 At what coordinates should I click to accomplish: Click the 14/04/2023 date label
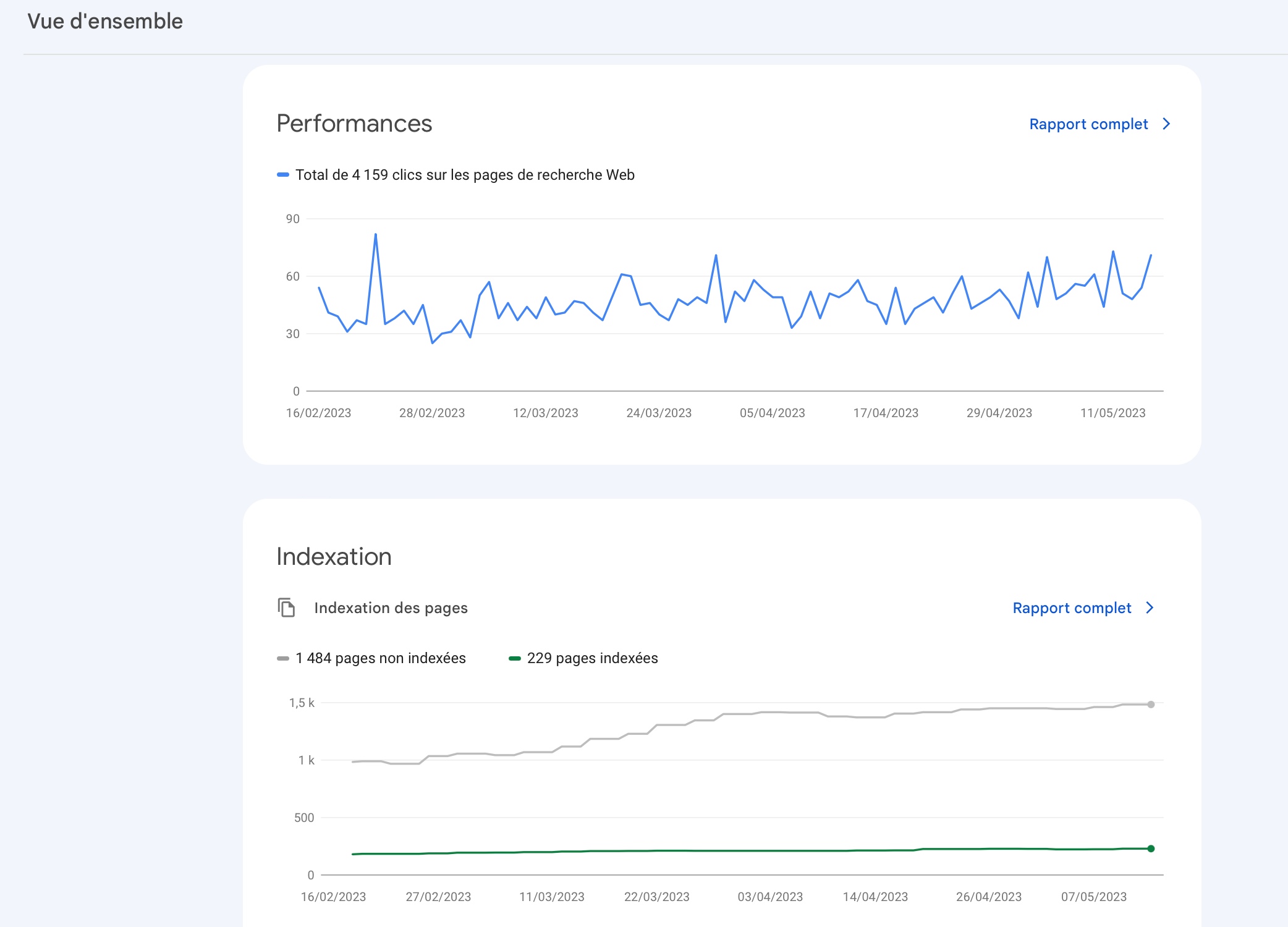(x=875, y=897)
